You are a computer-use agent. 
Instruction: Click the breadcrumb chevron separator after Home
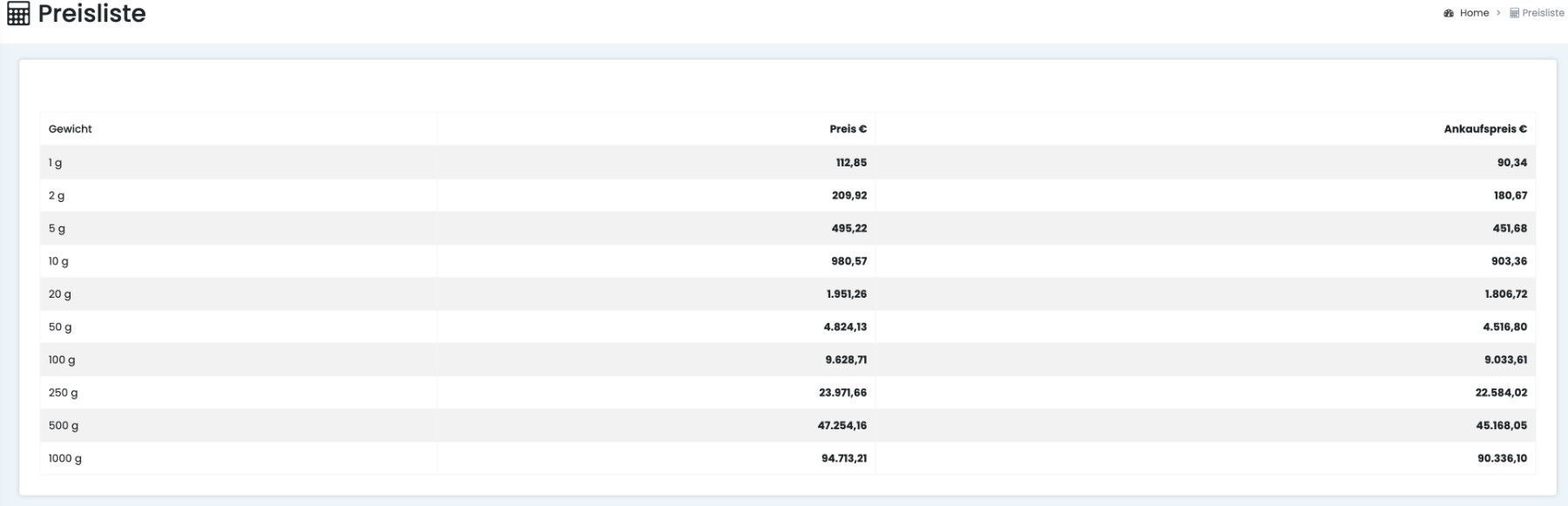coord(1498,13)
